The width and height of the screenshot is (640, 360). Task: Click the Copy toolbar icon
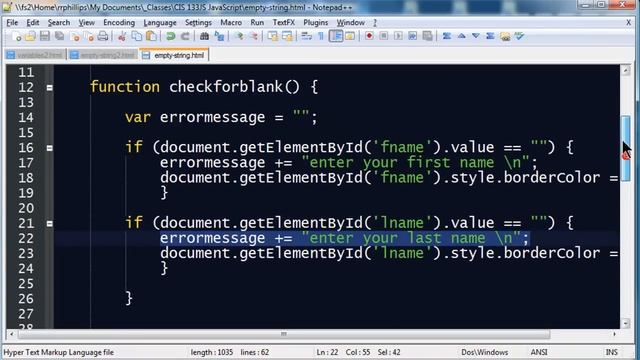click(x=137, y=36)
